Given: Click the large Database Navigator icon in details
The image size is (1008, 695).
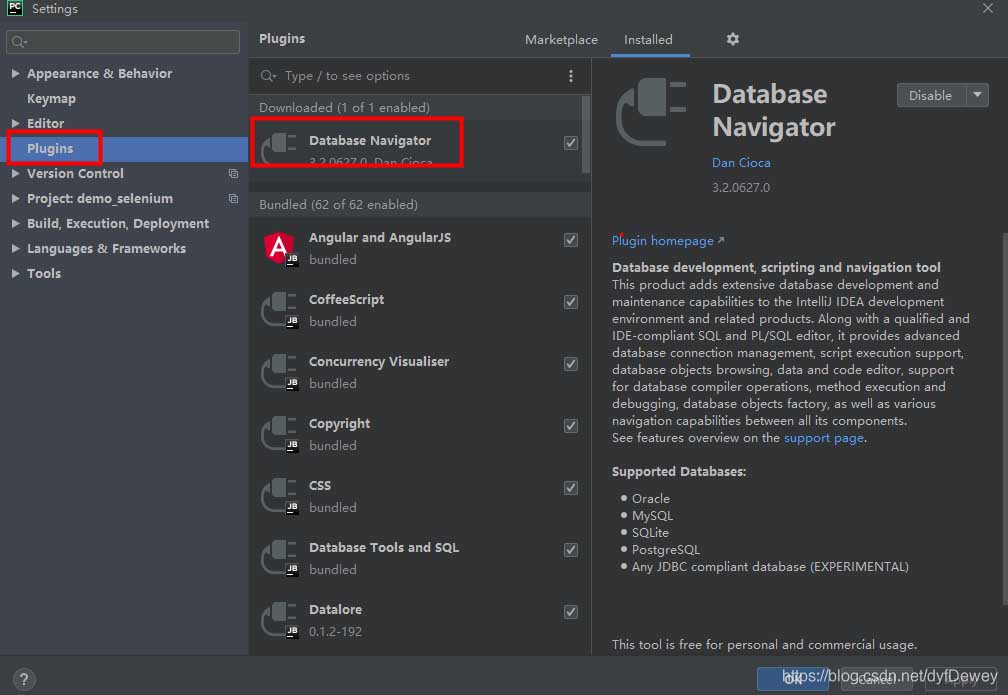Looking at the screenshot, I should [x=651, y=112].
